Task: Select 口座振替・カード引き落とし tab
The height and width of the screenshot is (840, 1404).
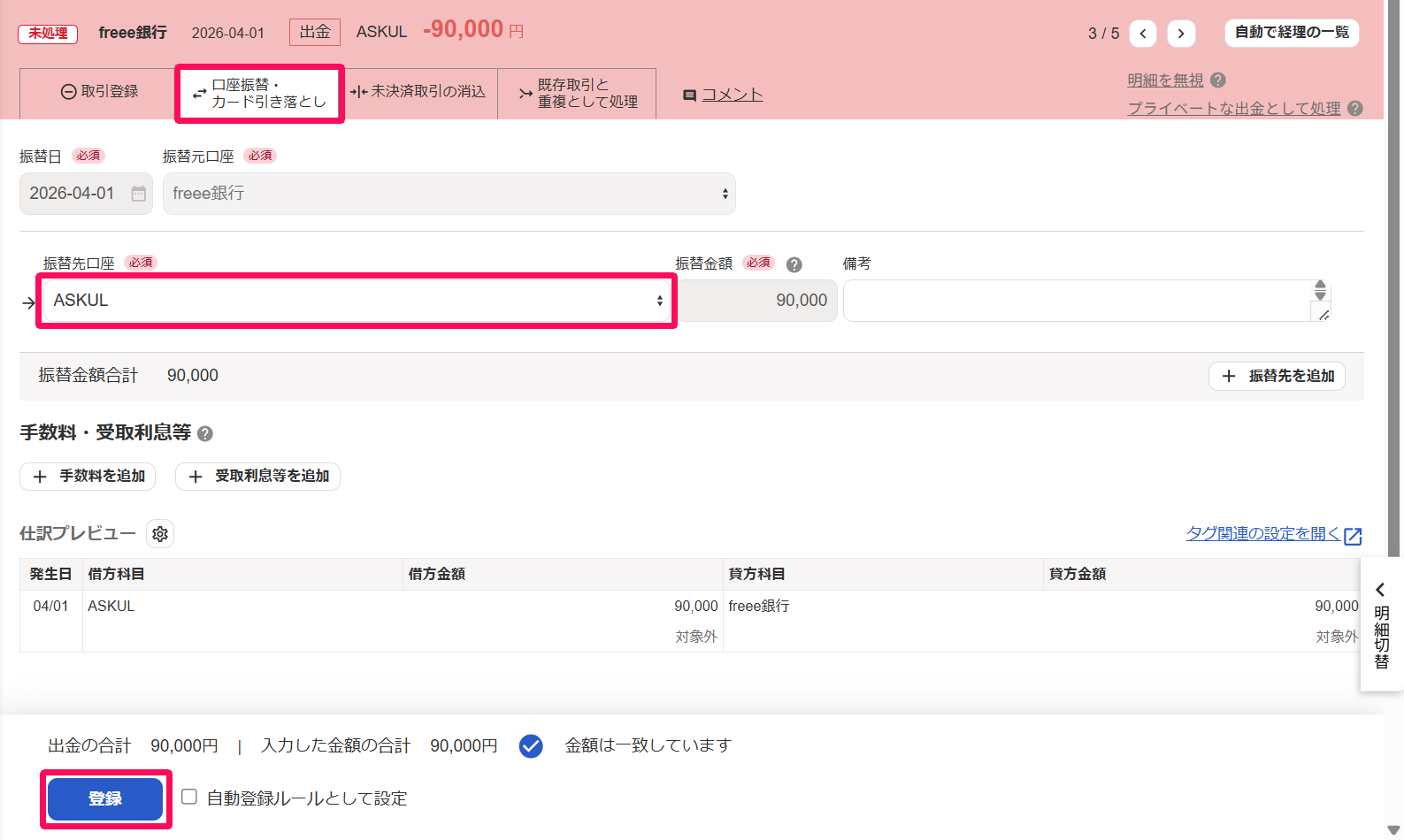Action: tap(260, 93)
